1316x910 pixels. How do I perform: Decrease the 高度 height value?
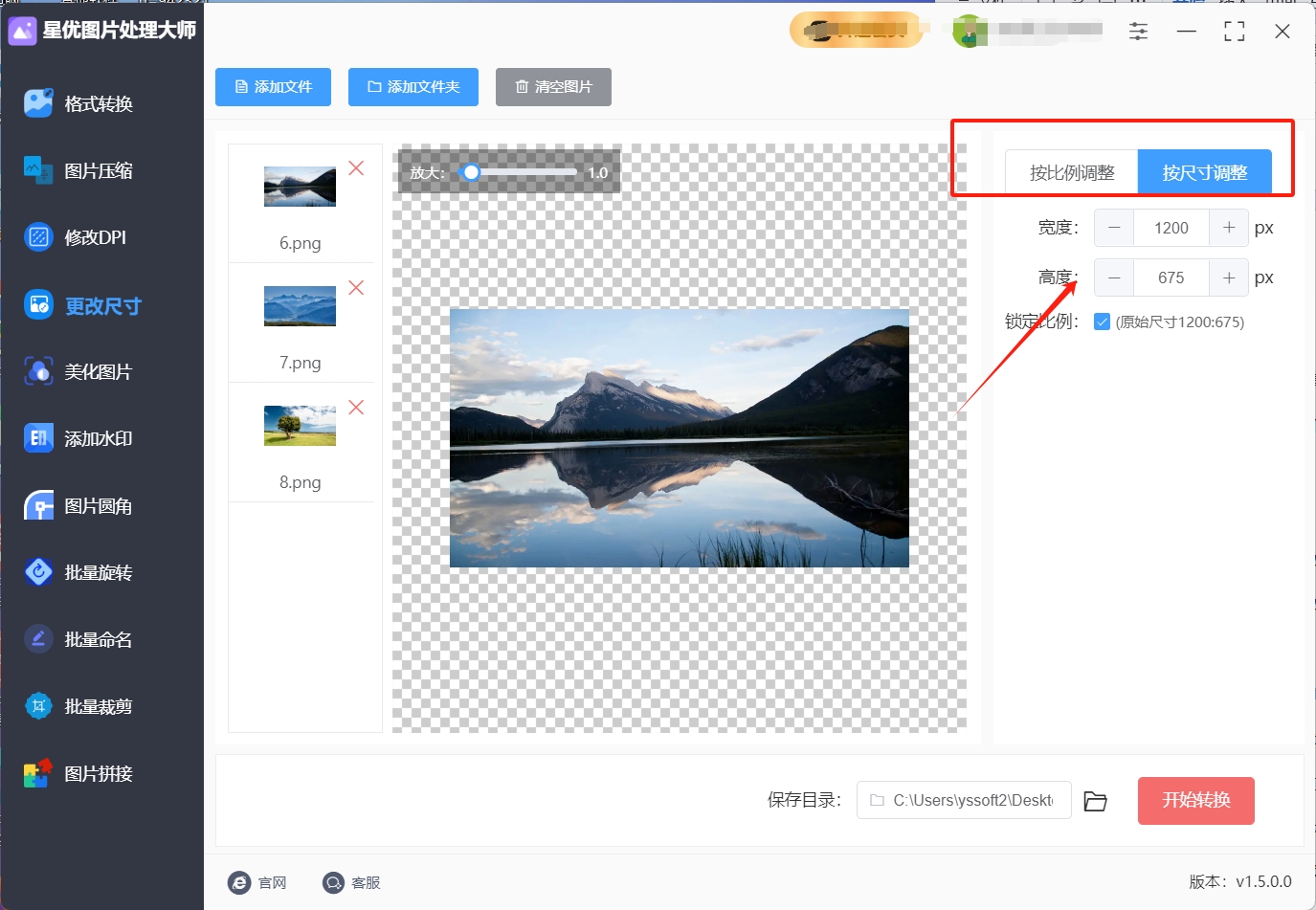tap(1114, 277)
